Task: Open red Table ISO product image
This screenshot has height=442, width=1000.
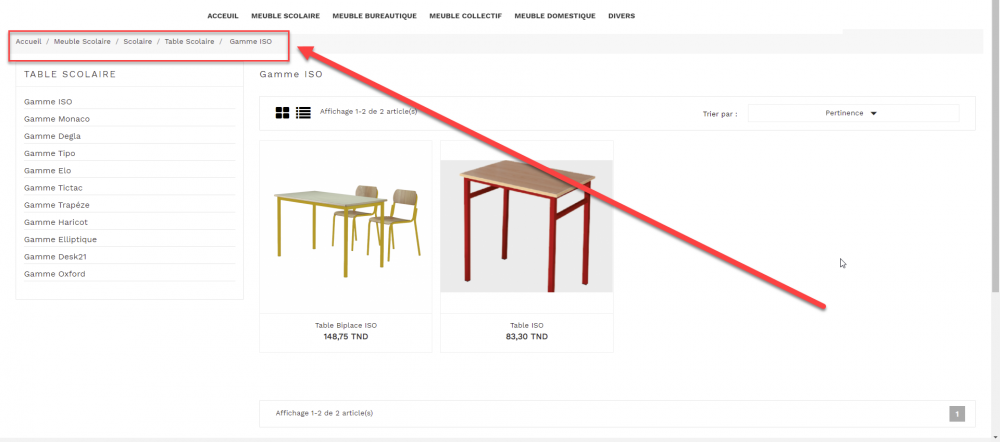Action: click(x=527, y=226)
